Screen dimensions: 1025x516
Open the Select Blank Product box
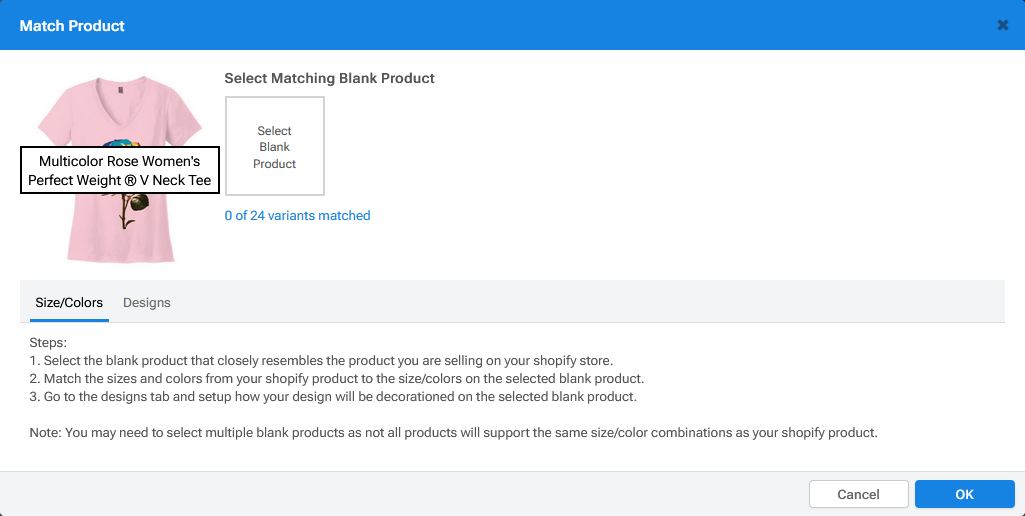click(x=275, y=146)
